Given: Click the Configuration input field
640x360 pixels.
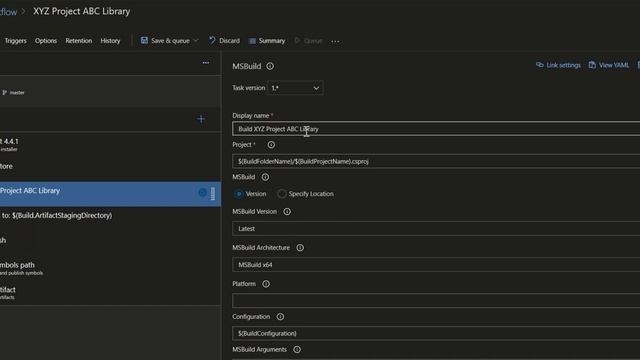Looking at the screenshot, I should point(436,333).
